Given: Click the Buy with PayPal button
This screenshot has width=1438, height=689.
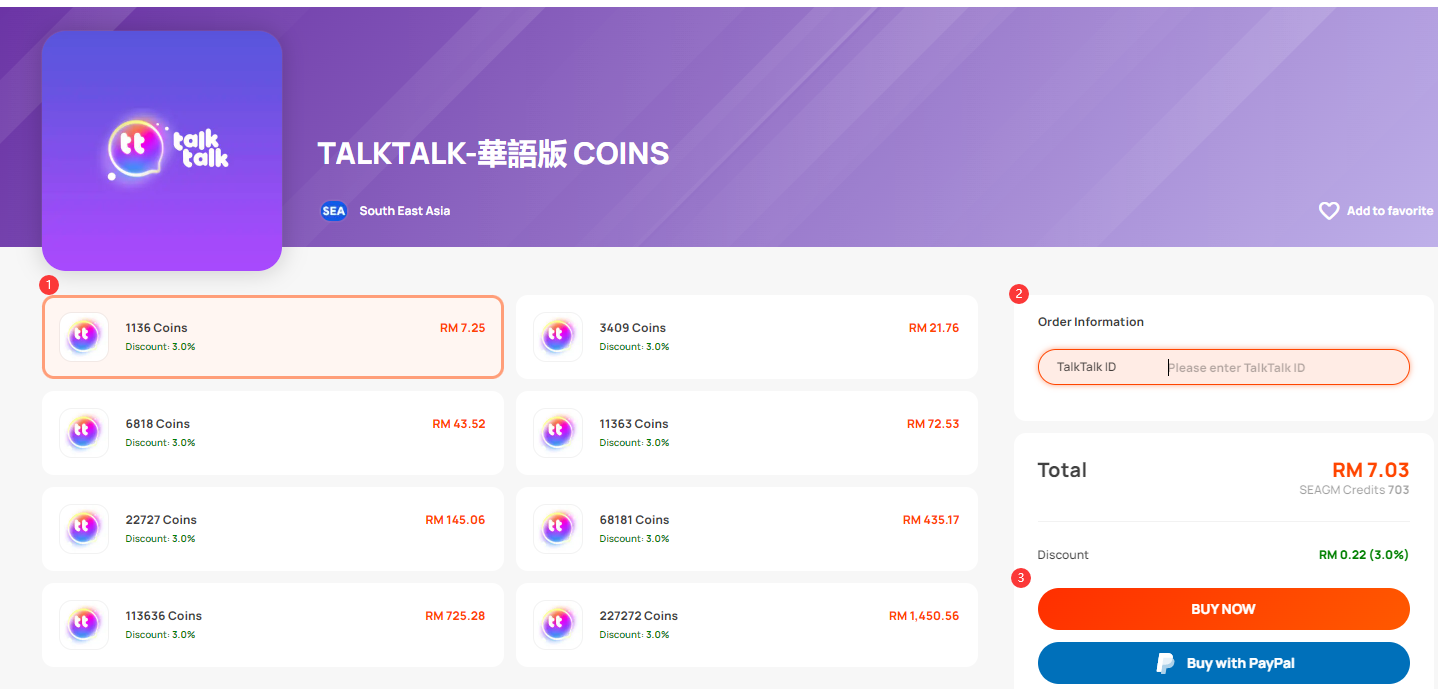Looking at the screenshot, I should coord(1224,663).
